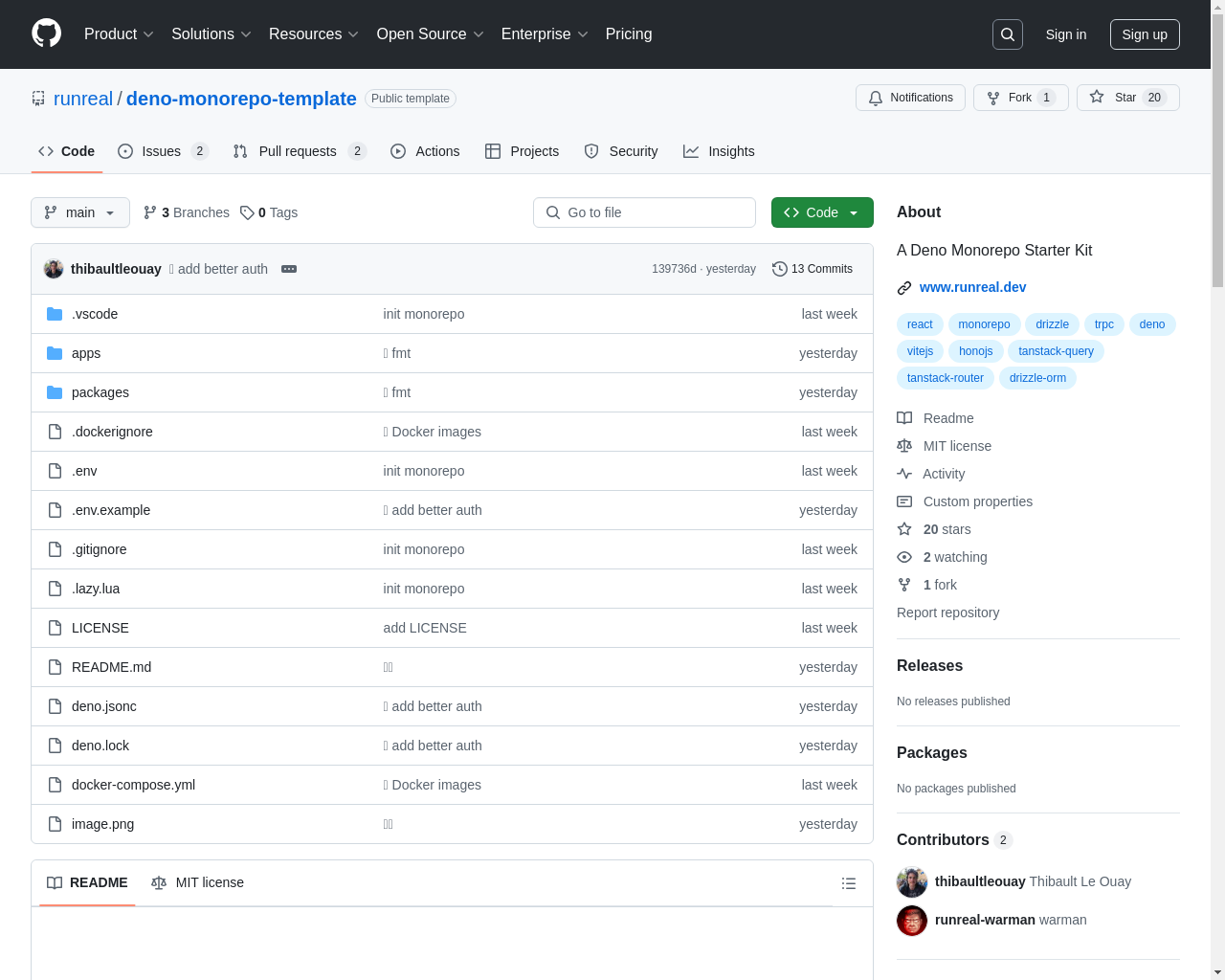
Task: Open the packages folder
Action: pyautogui.click(x=100, y=392)
